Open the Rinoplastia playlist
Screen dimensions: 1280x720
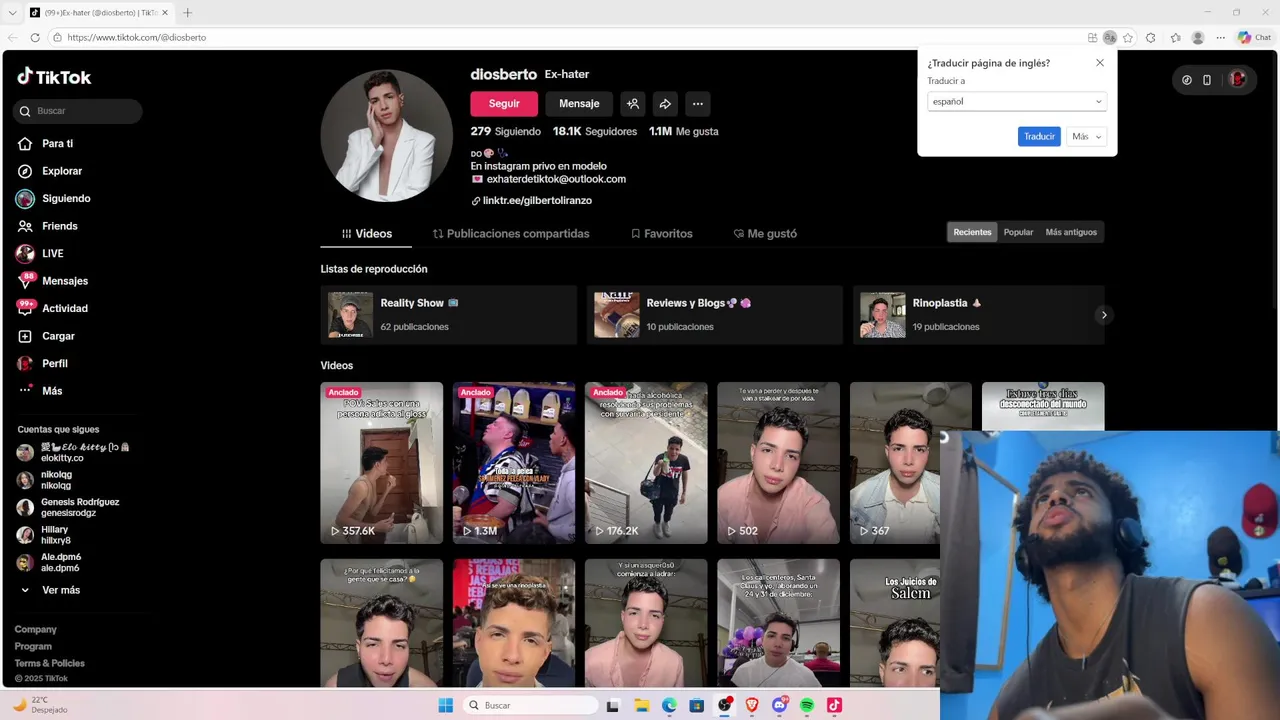tap(979, 315)
